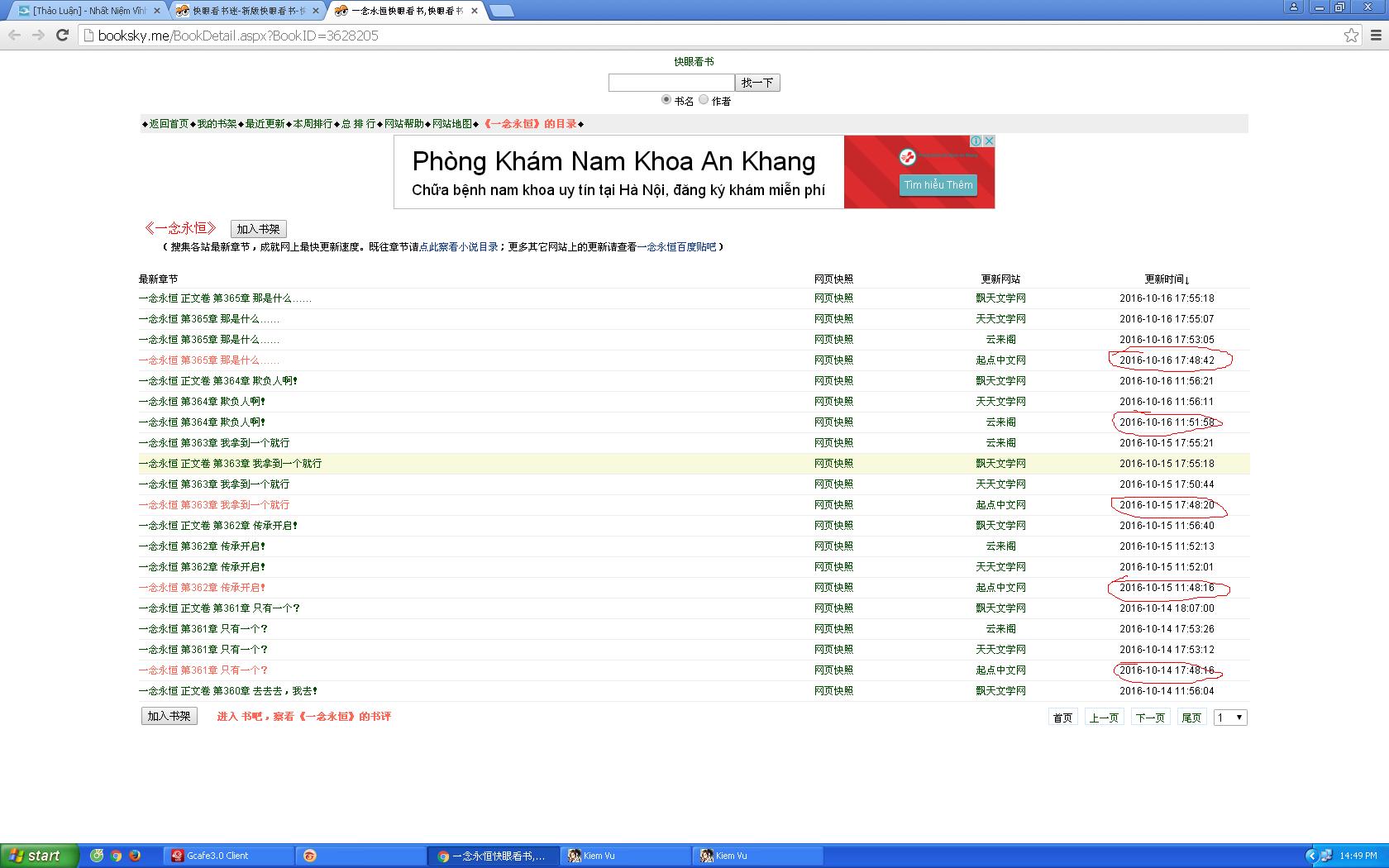1389x868 pixels.
Task: Open the Chrome user profile icon
Action: click(1294, 7)
